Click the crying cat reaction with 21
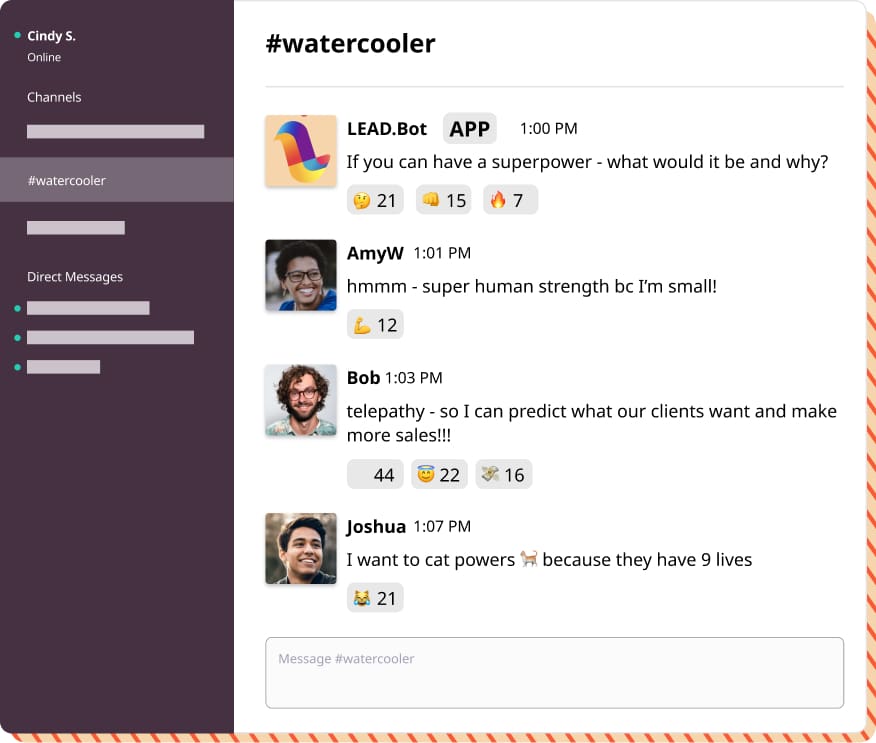This screenshot has width=876, height=743. tap(375, 598)
